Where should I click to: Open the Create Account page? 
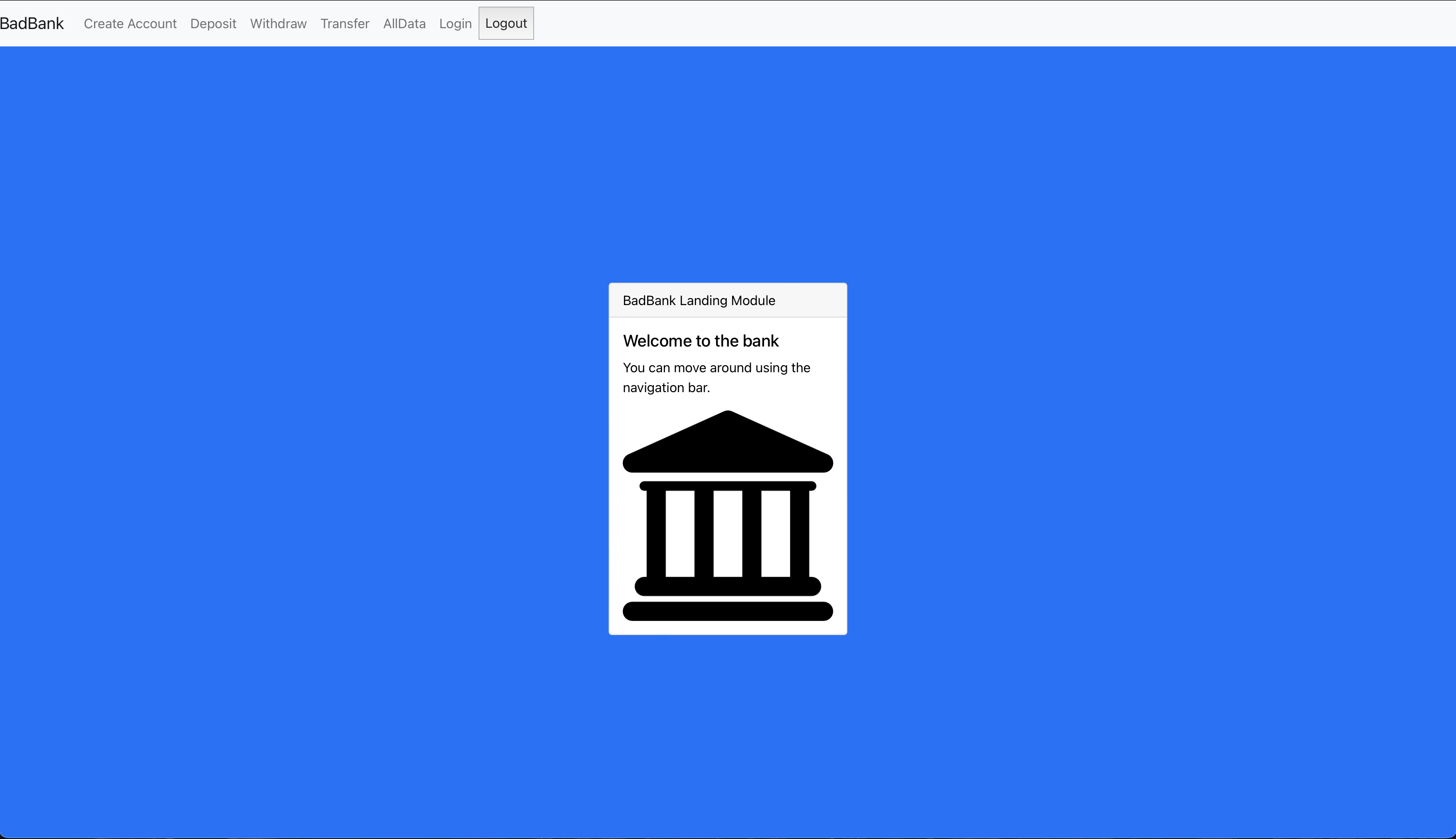point(130,24)
